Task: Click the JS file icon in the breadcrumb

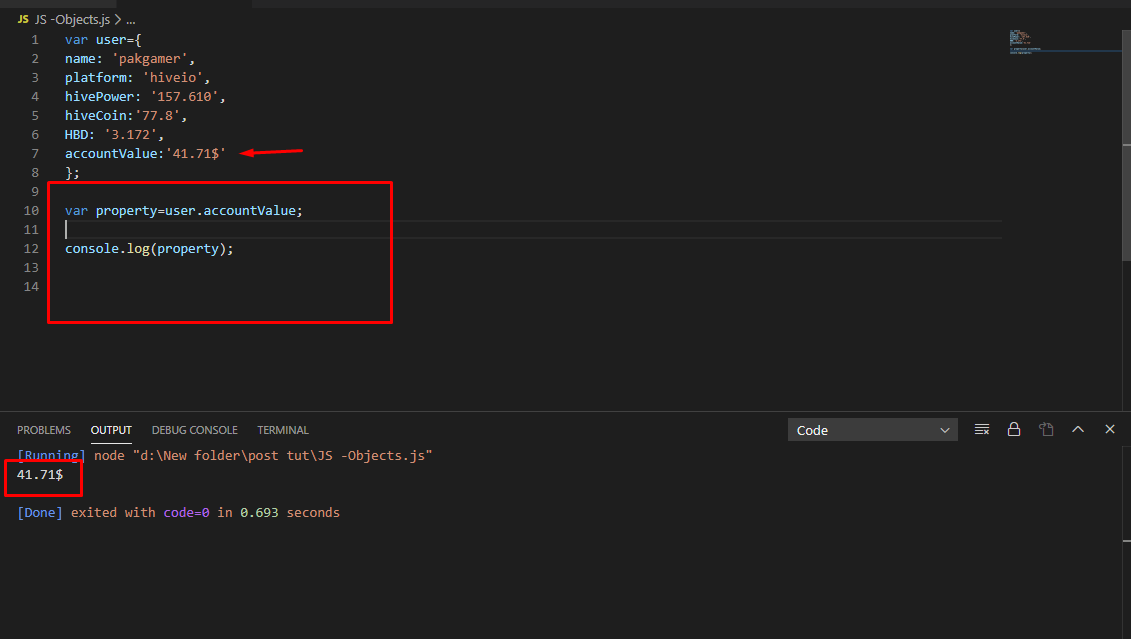Action: tap(23, 19)
